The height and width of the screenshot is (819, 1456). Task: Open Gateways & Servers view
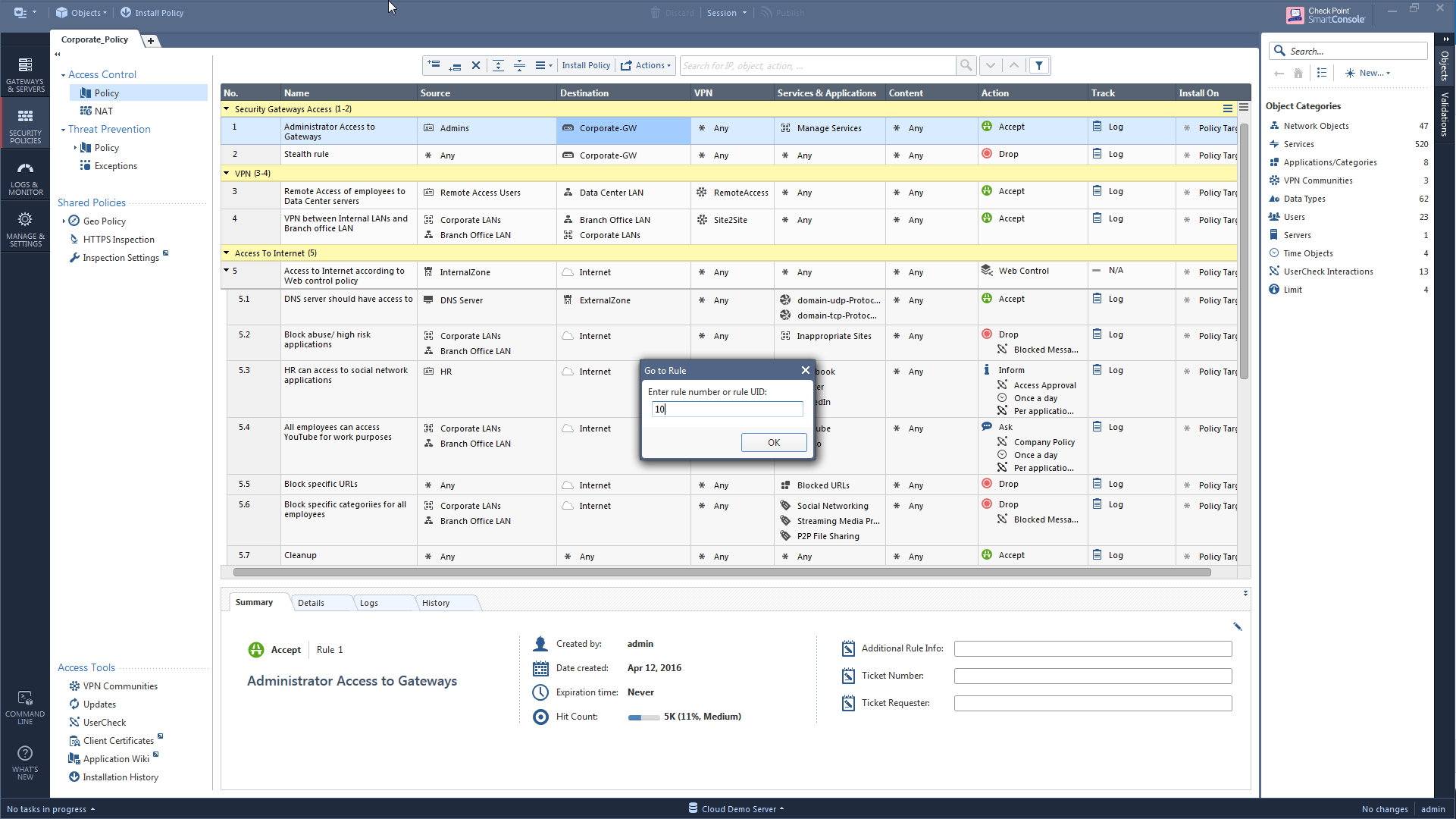(25, 74)
